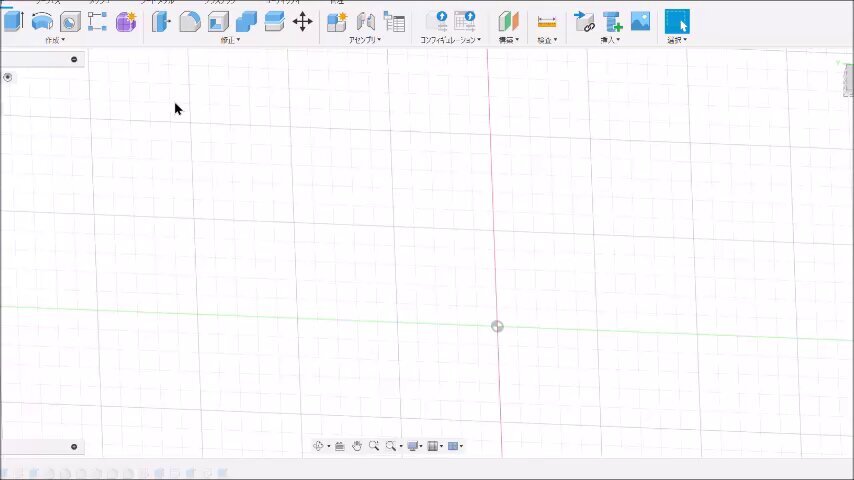Open the コンフィギュレーション dropdown menu
The width and height of the screenshot is (854, 480).
pos(450,40)
